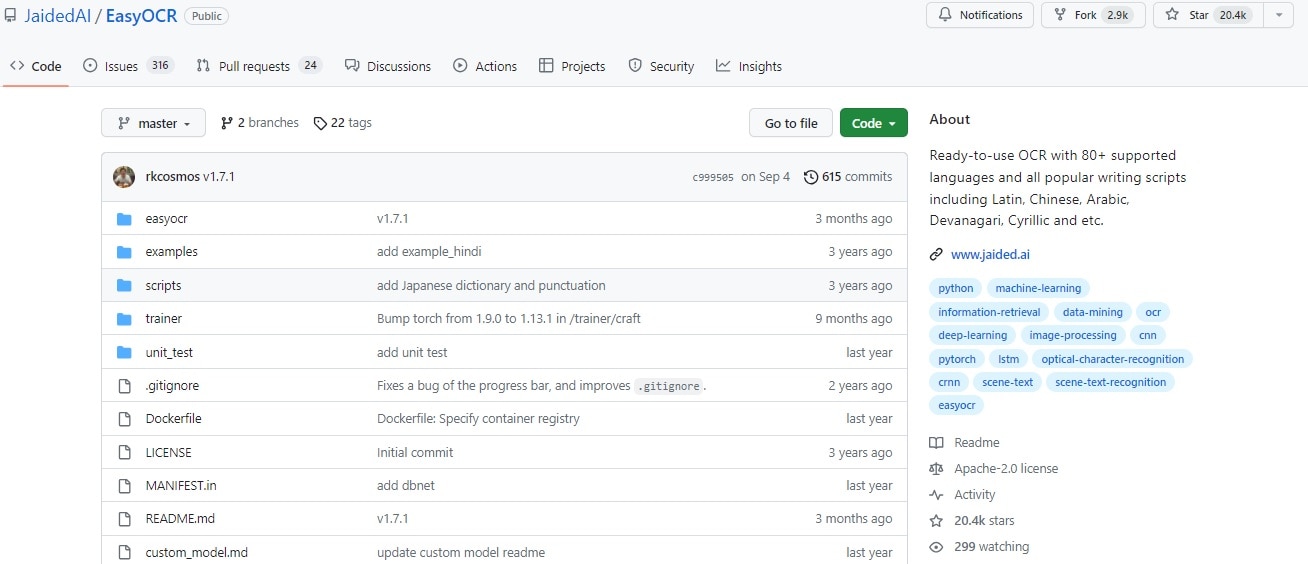Click the scales icon beside Apache-2.0 license
The height and width of the screenshot is (564, 1308).
tap(936, 469)
